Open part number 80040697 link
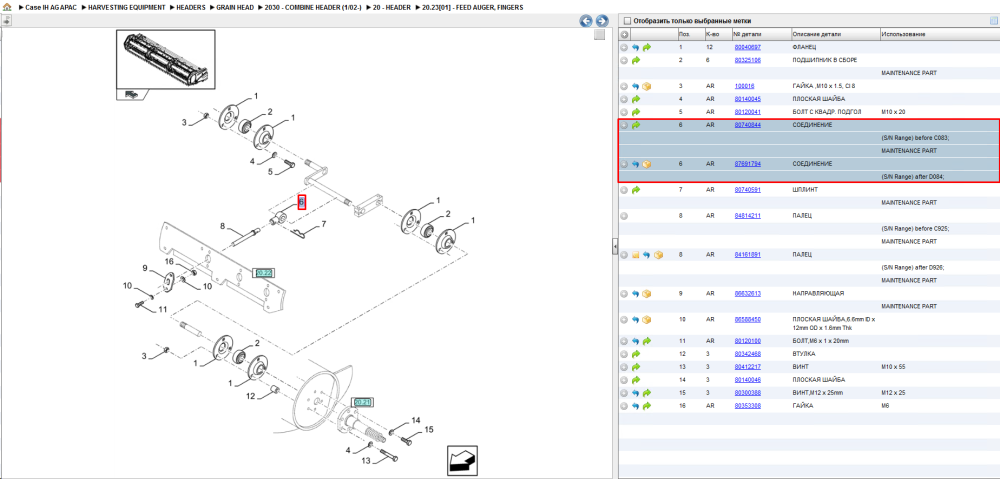 [x=747, y=47]
